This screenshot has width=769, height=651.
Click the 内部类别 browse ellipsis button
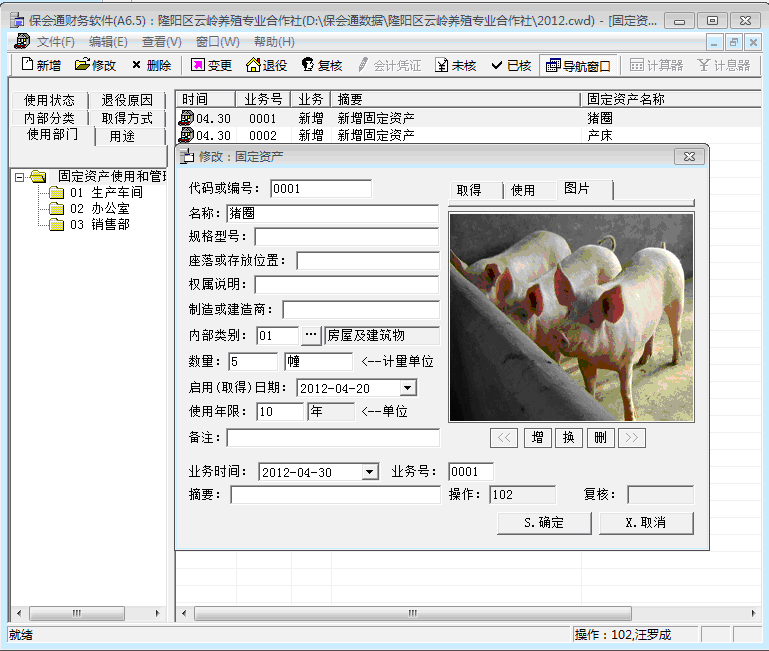click(x=311, y=335)
